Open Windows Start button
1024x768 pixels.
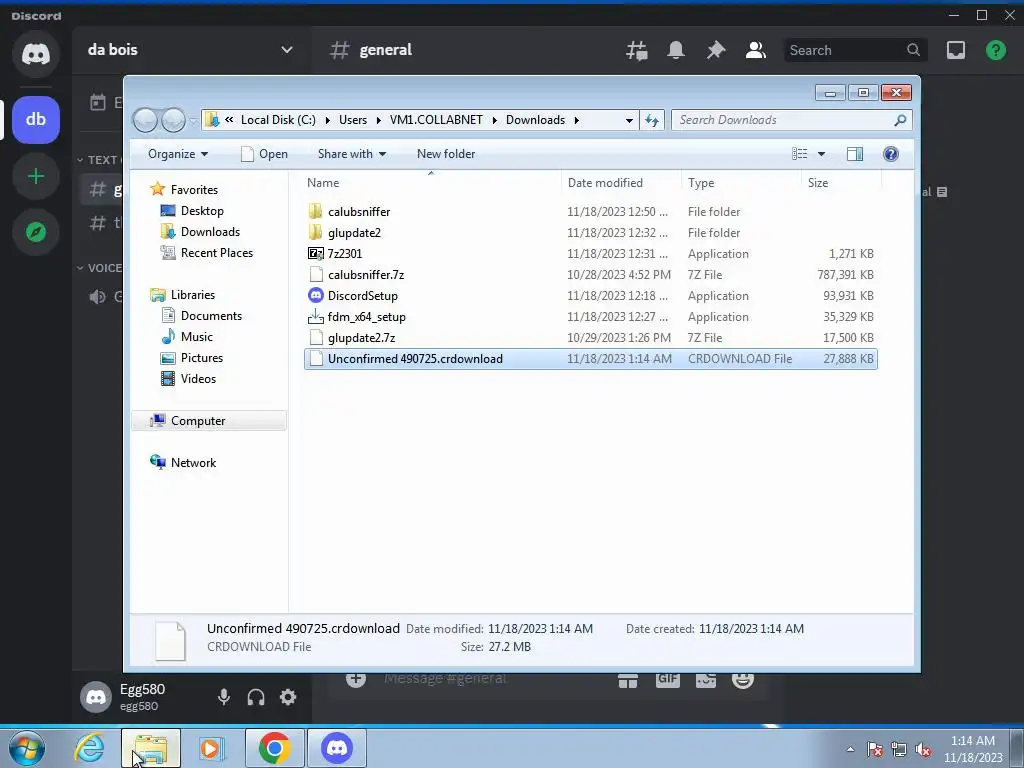click(27, 748)
